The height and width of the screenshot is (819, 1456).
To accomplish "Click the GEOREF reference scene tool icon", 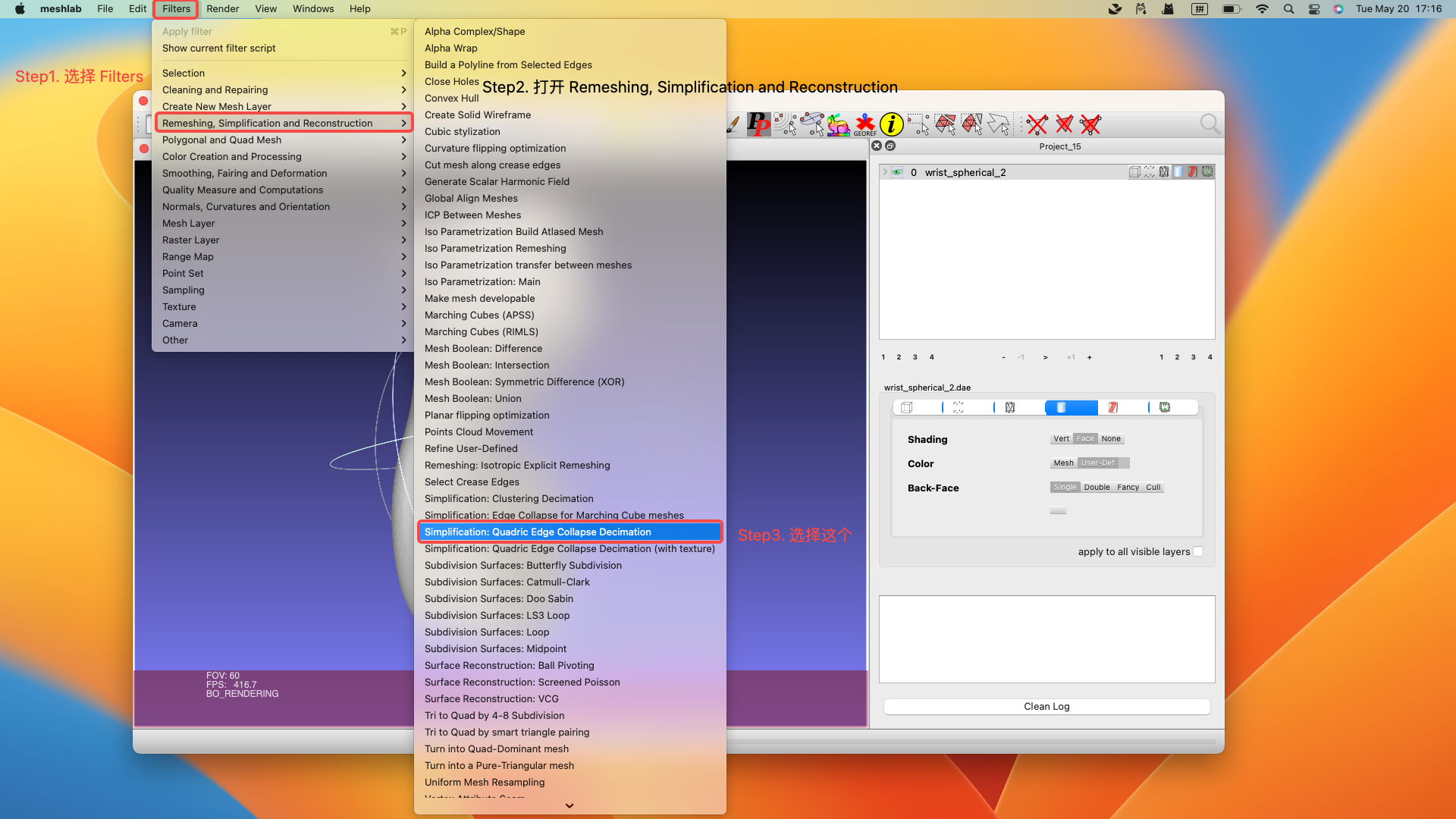I will click(x=864, y=124).
